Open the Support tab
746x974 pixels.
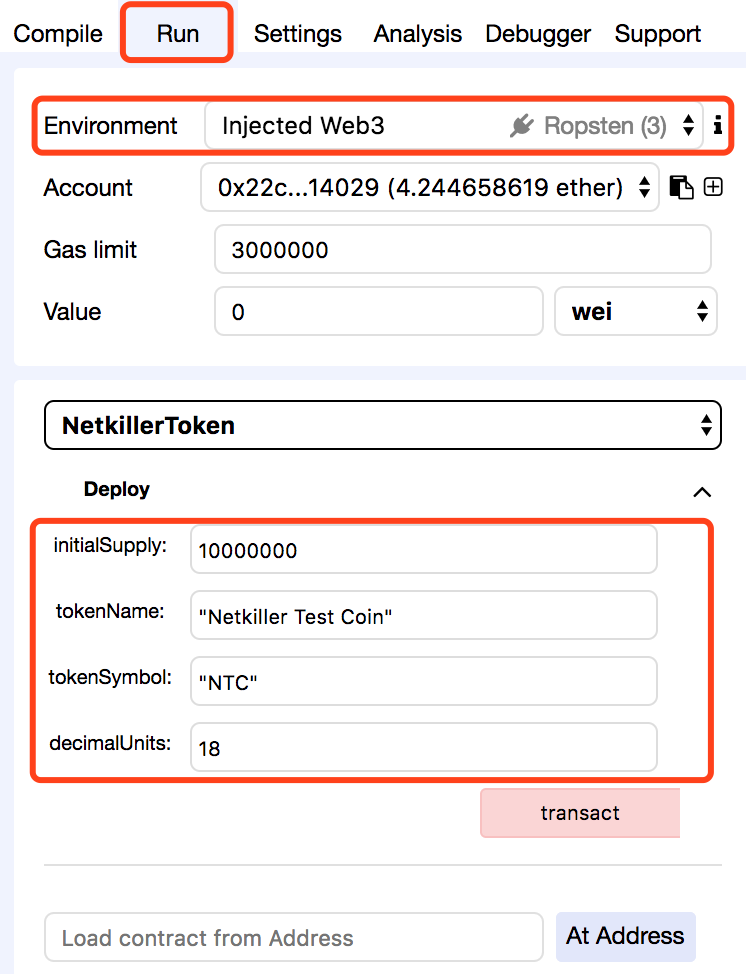pos(658,34)
